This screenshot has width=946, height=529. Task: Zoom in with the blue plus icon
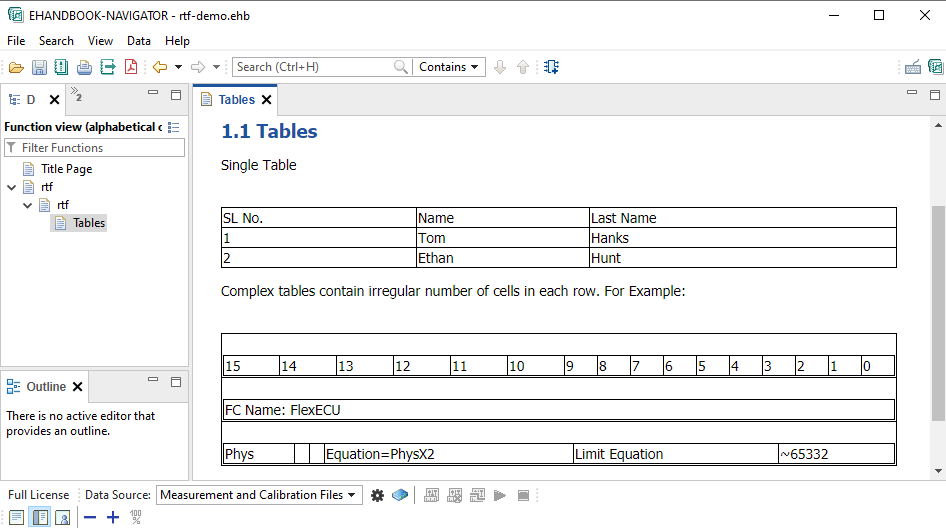[113, 517]
